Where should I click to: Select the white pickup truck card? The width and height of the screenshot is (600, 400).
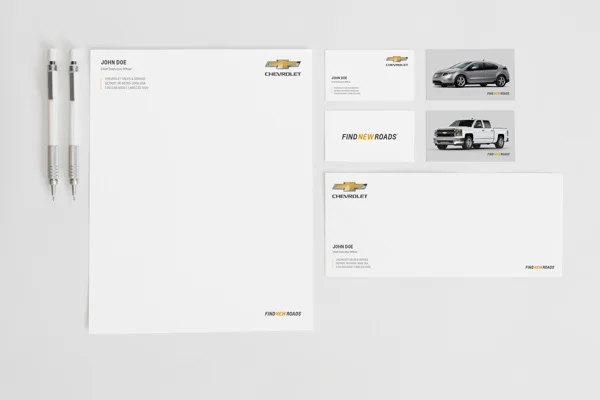[x=470, y=136]
